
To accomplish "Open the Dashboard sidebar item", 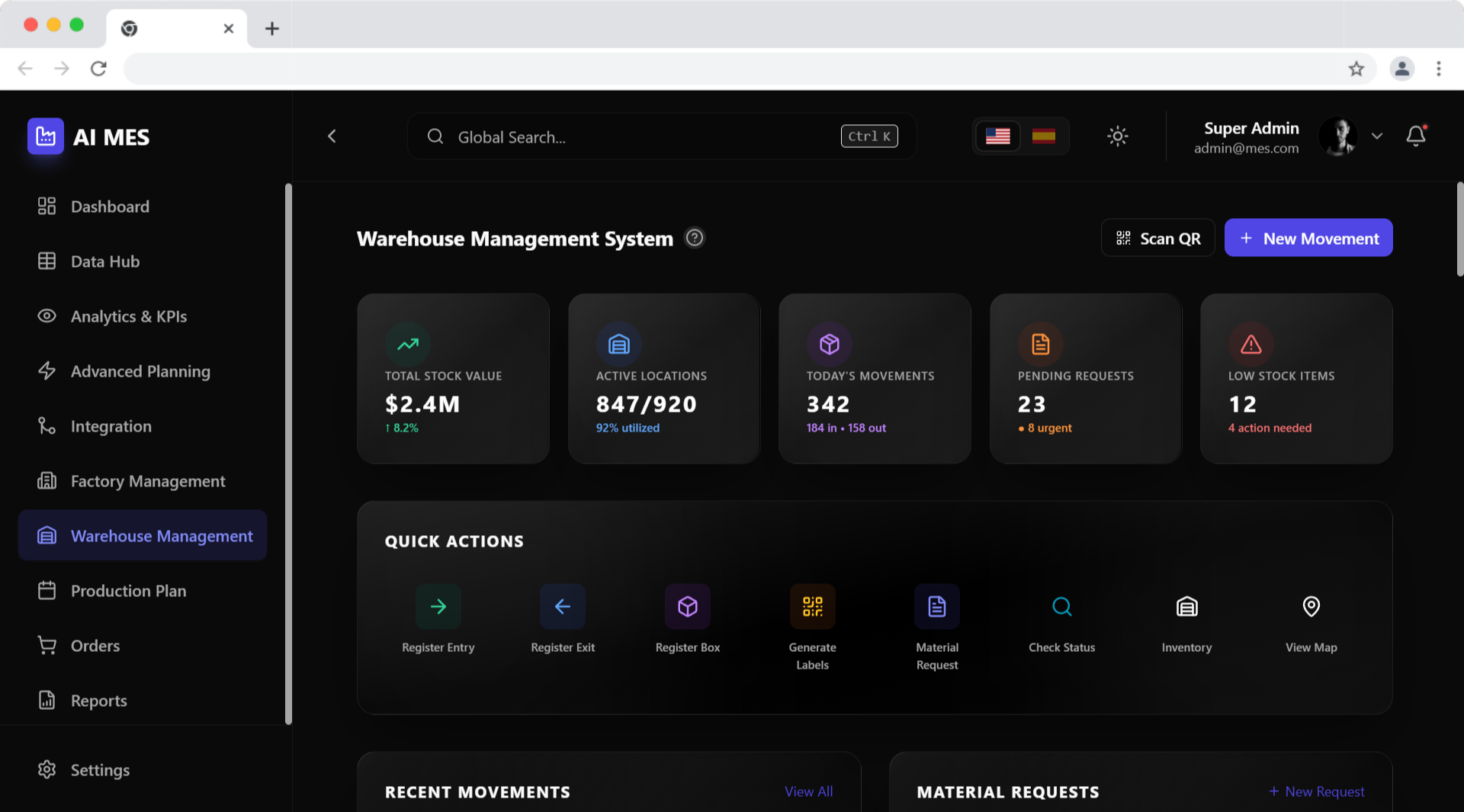I will pos(143,207).
